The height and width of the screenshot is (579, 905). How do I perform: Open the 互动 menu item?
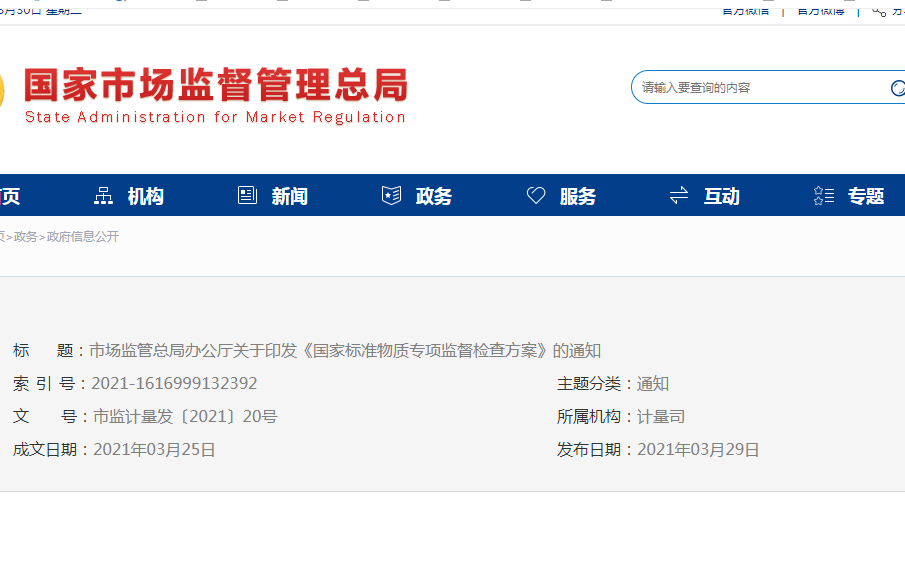click(x=721, y=197)
